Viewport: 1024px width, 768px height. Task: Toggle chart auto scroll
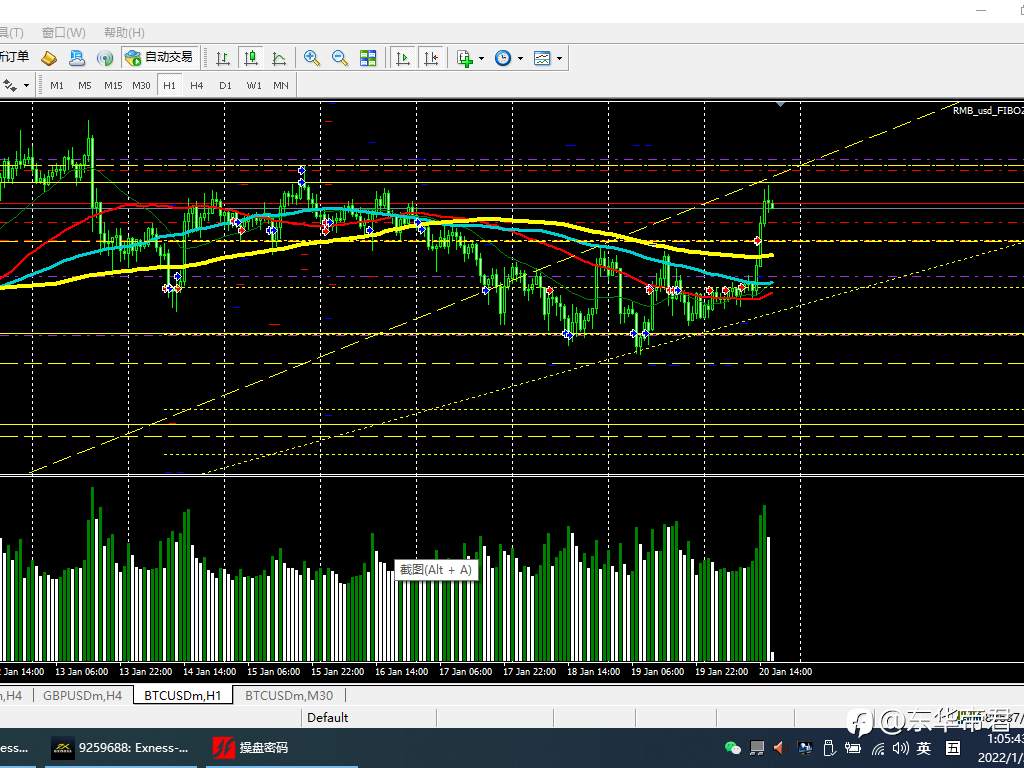[403, 58]
